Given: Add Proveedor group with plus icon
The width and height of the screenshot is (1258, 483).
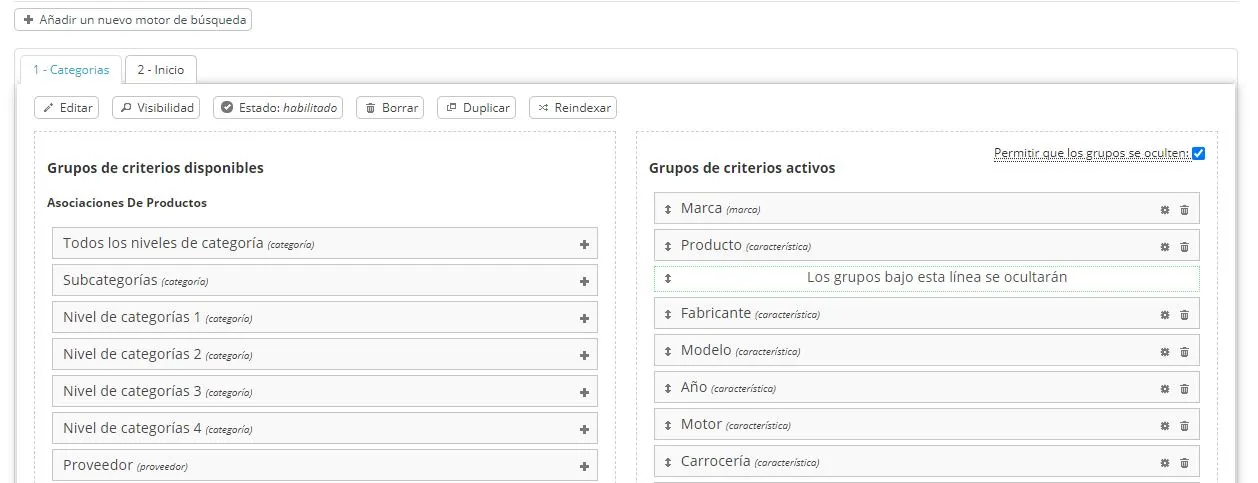Looking at the screenshot, I should coord(584,466).
